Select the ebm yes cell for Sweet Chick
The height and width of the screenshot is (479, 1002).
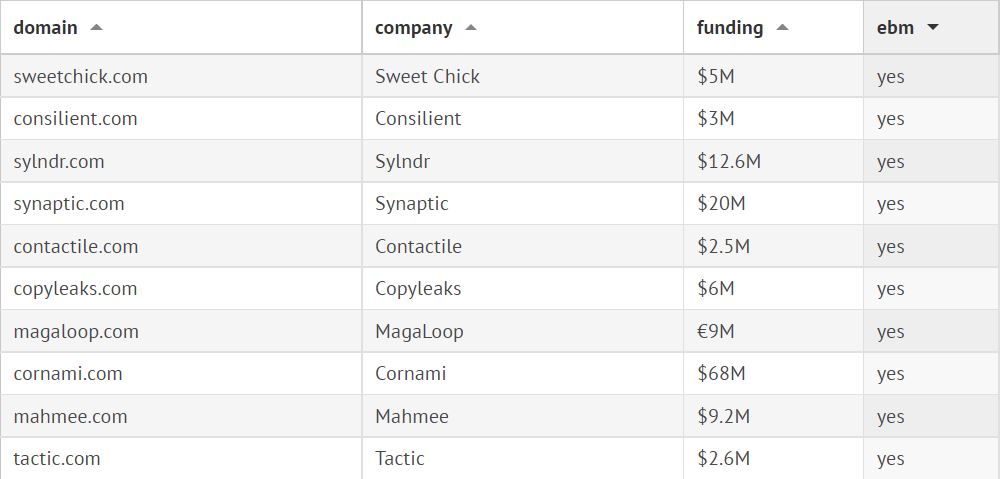point(890,76)
